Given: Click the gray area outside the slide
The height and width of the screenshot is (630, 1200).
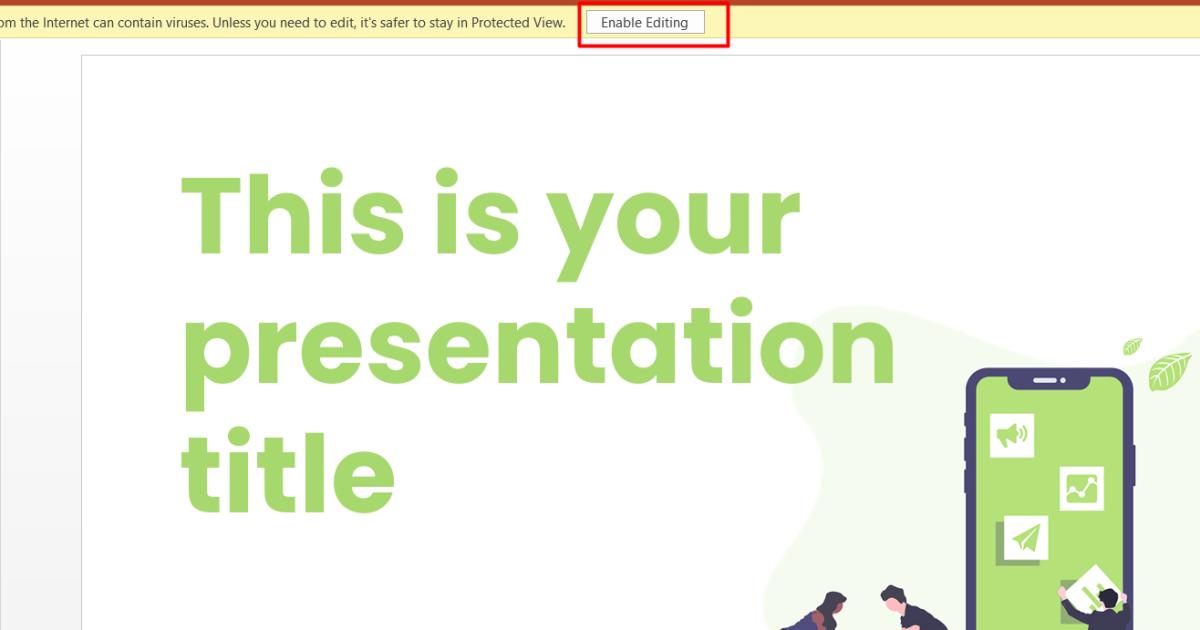Looking at the screenshot, I should click(40, 300).
